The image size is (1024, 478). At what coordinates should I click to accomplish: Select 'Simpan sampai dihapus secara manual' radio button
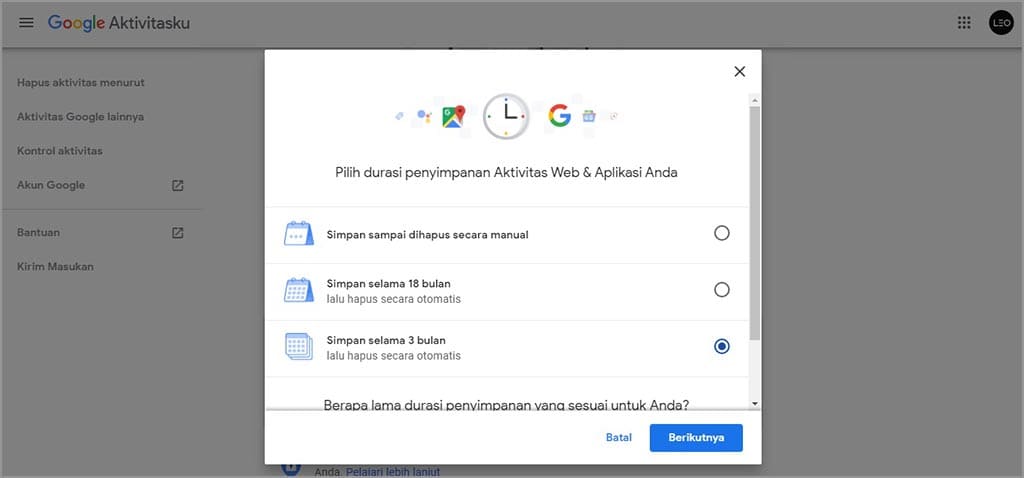click(x=722, y=233)
